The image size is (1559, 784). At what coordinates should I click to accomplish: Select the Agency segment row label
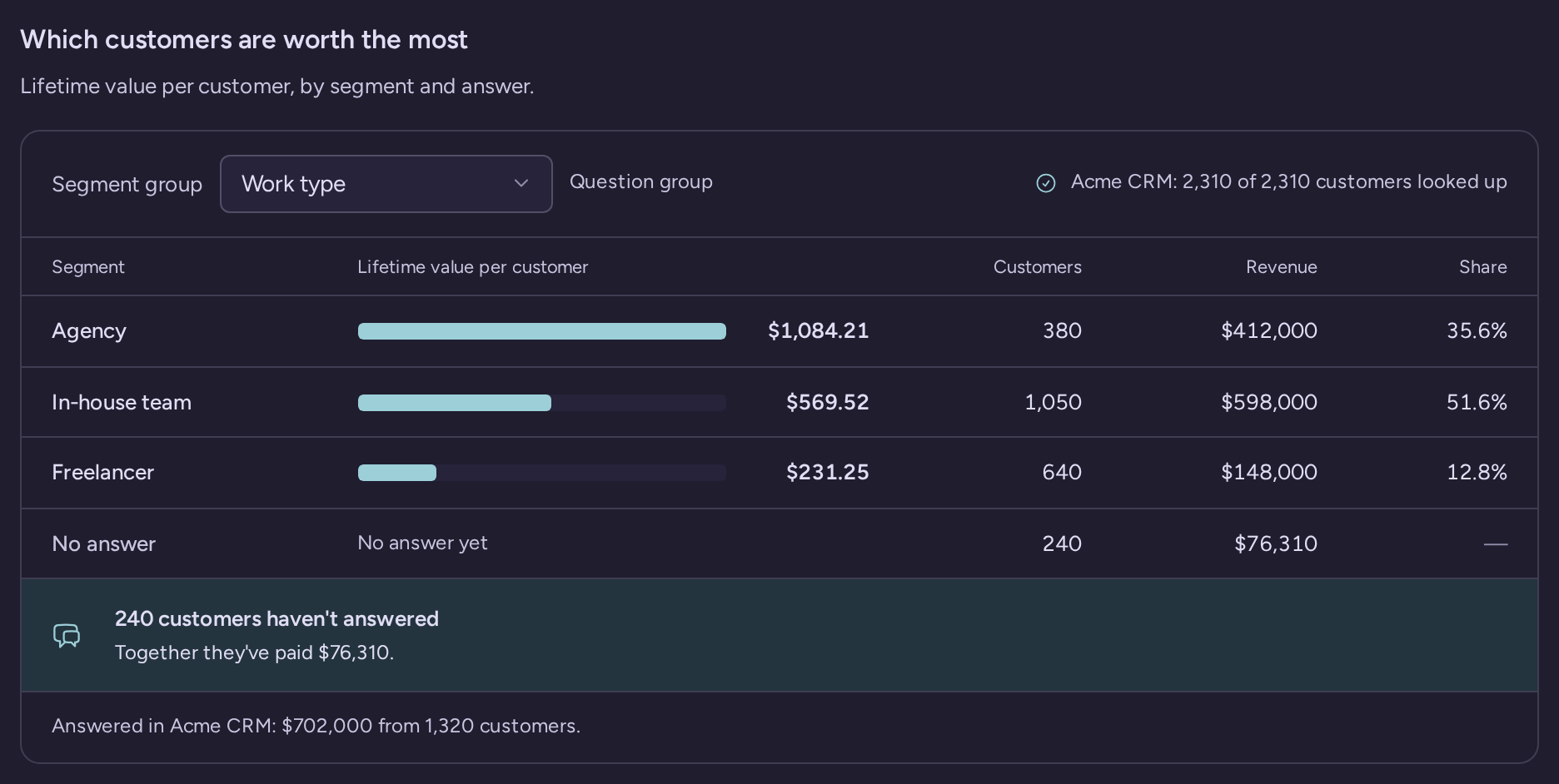click(89, 331)
